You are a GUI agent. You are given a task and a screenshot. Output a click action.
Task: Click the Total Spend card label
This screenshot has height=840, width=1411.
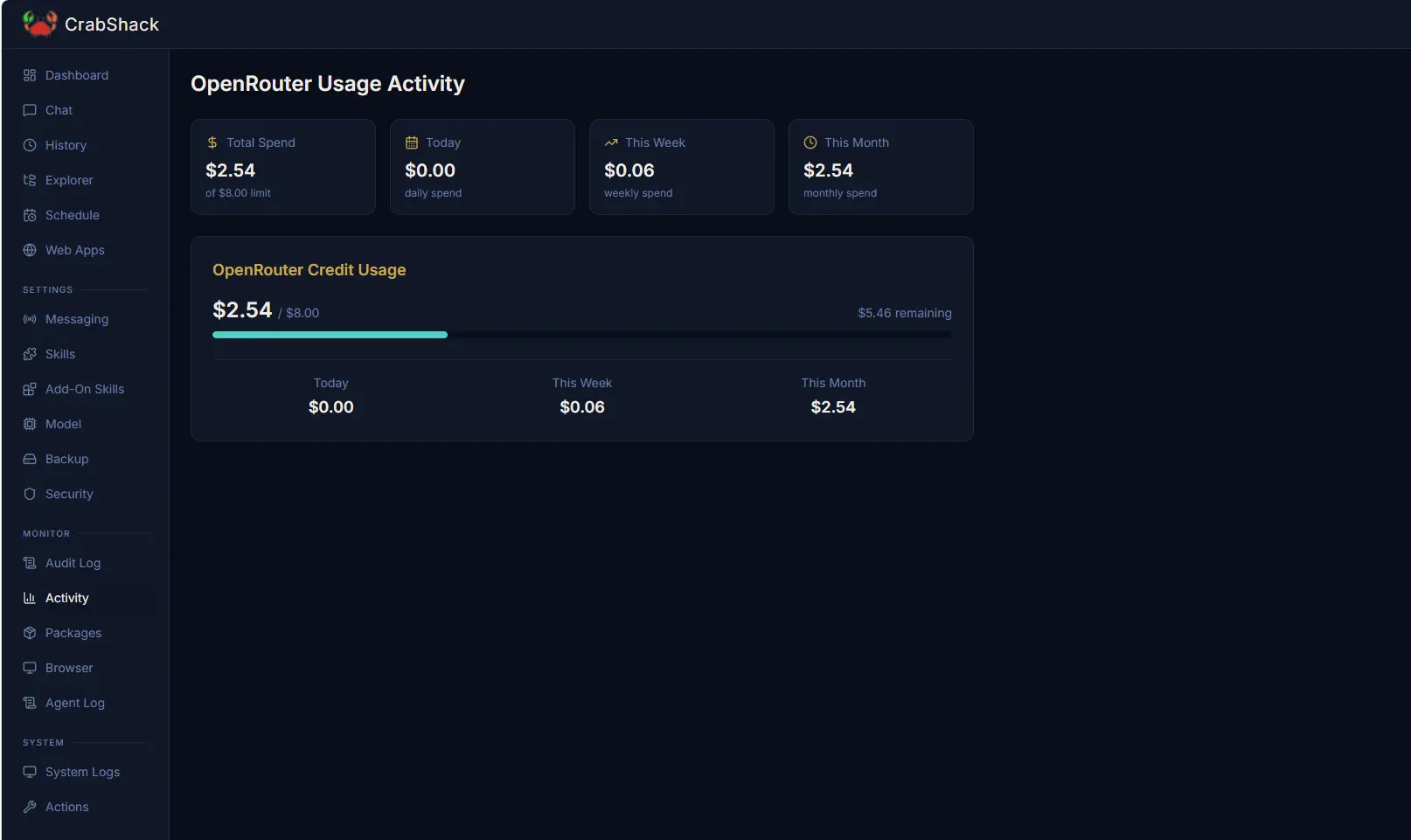[261, 142]
